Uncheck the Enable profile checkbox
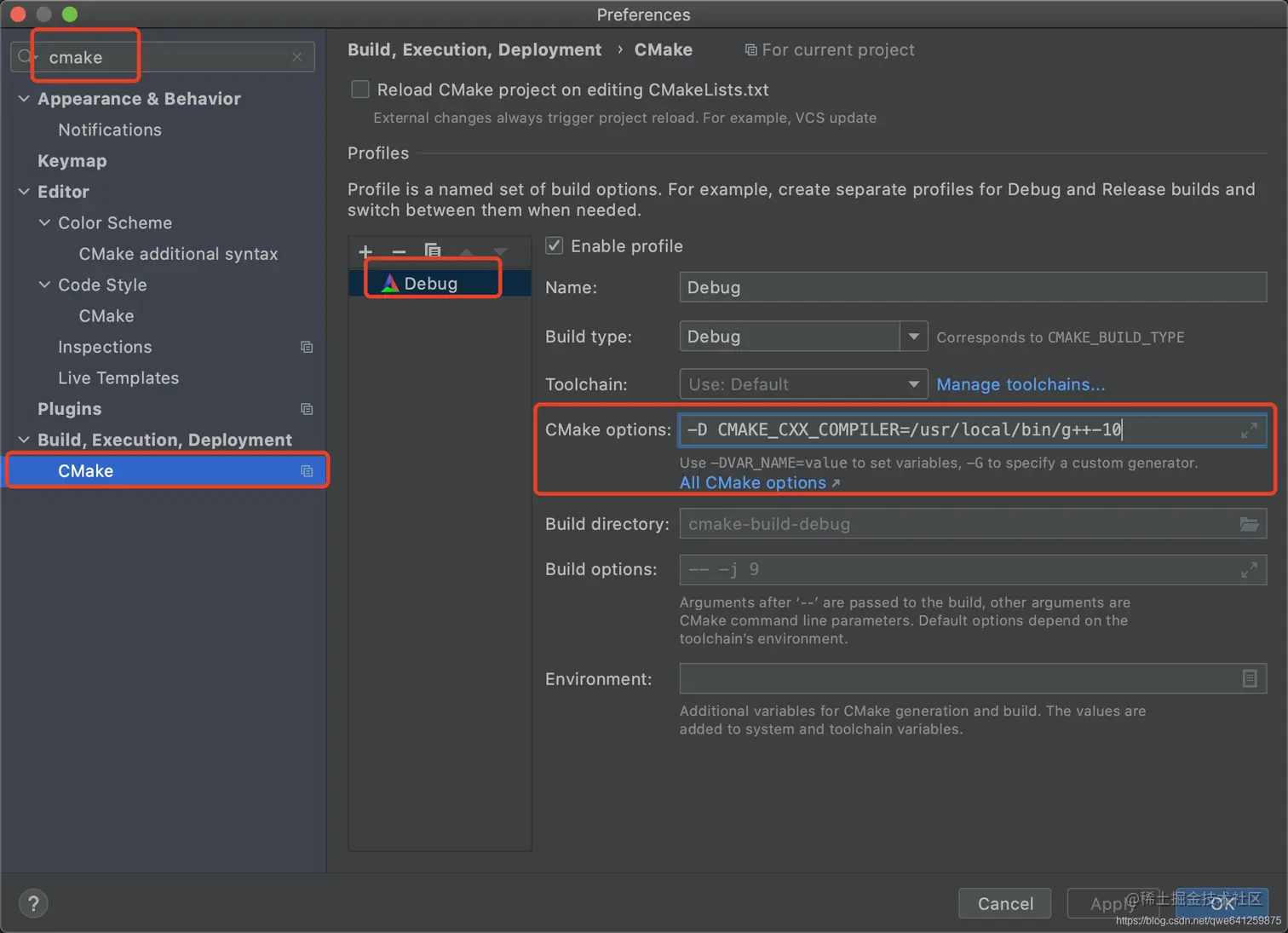The width and height of the screenshot is (1288, 933). 555,245
